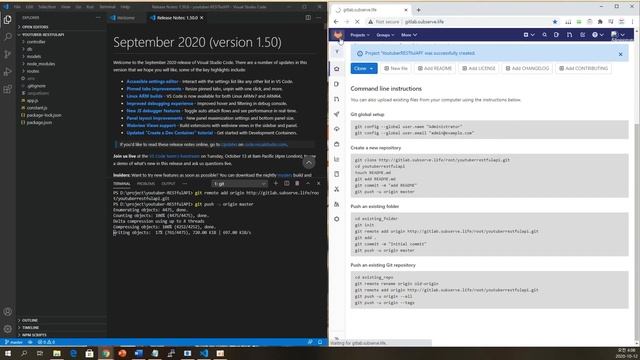Viewport: 640px width, 360px height.
Task: Add a new terminal with the plus icon
Action: (276, 184)
